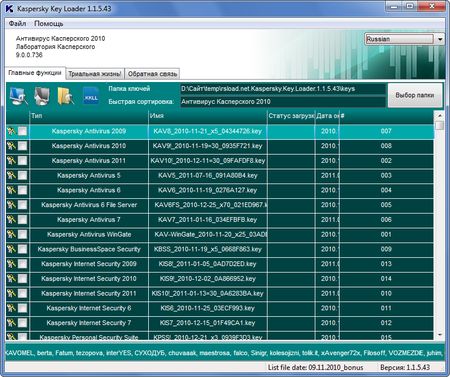The width and height of the screenshot is (450, 377).
Task: Check the box for Kaspersky Antivirus 7
Action: point(22,220)
